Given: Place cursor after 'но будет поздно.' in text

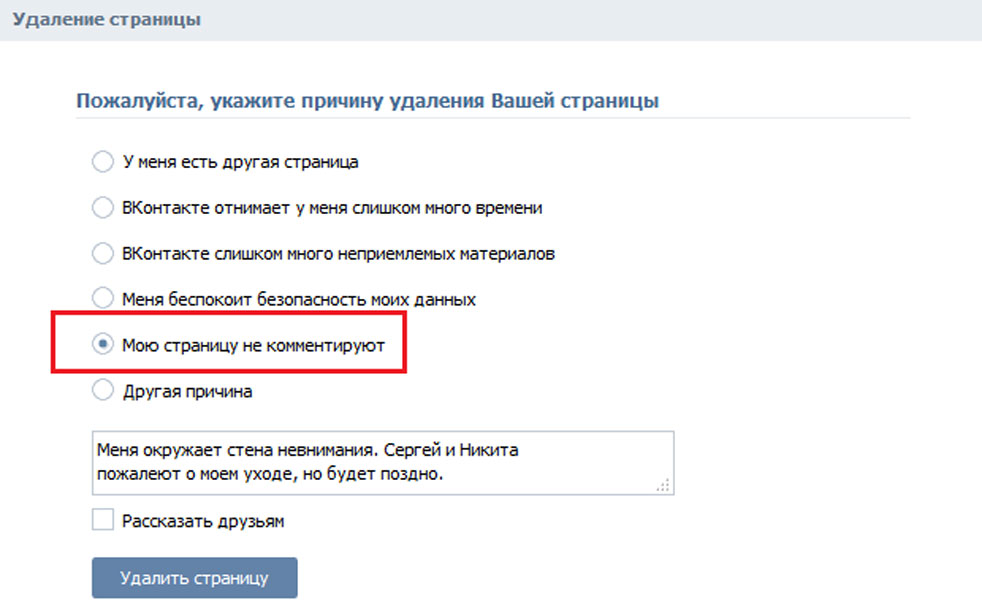Looking at the screenshot, I should (444, 474).
